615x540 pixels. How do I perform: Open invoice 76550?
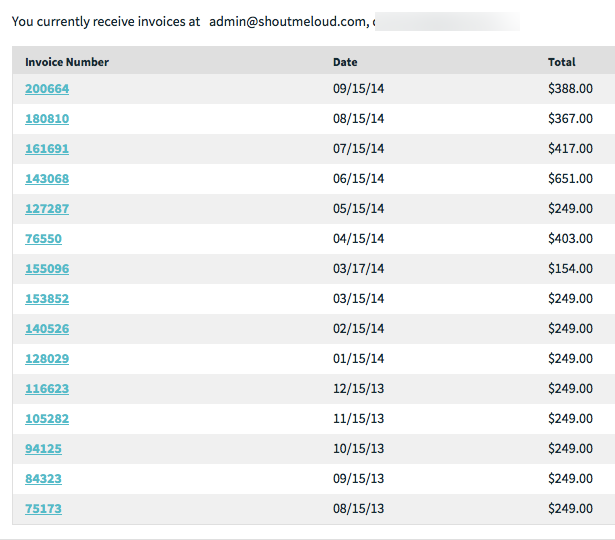pyautogui.click(x=44, y=238)
